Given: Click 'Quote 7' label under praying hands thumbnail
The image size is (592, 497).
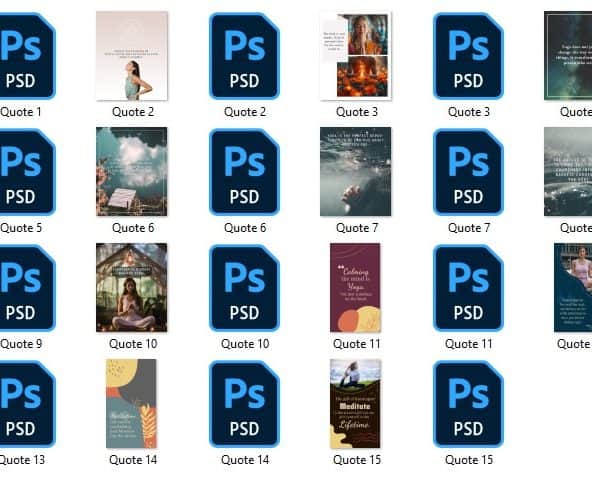Looking at the screenshot, I should 357,228.
